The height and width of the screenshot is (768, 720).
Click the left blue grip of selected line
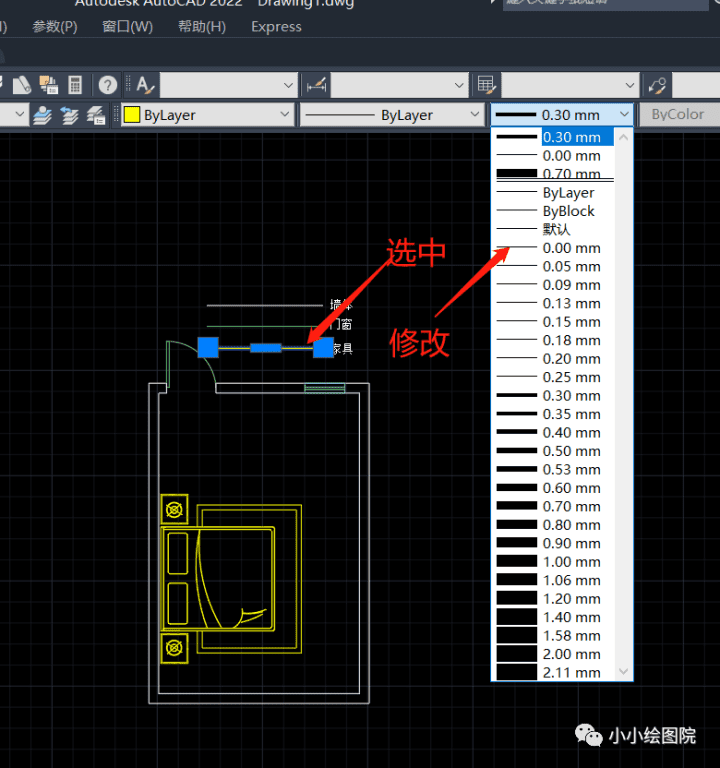[x=208, y=347]
